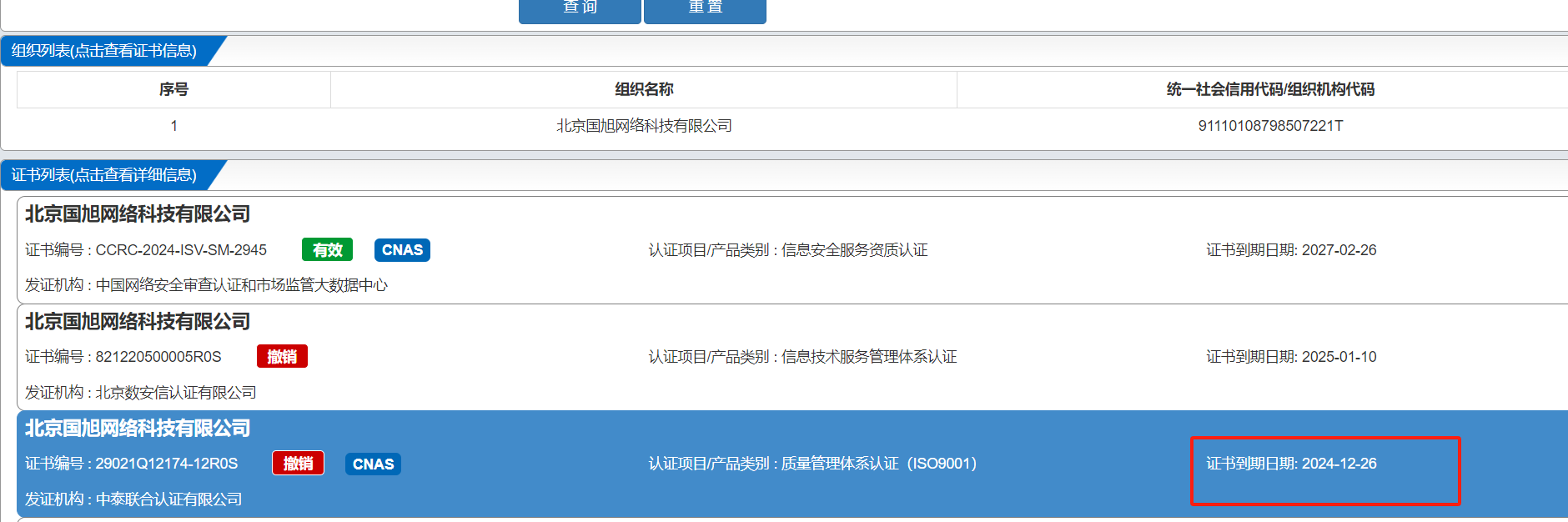The image size is (1568, 522).
Task: Select the 证书列表 panel header tab
Action: pos(105,175)
